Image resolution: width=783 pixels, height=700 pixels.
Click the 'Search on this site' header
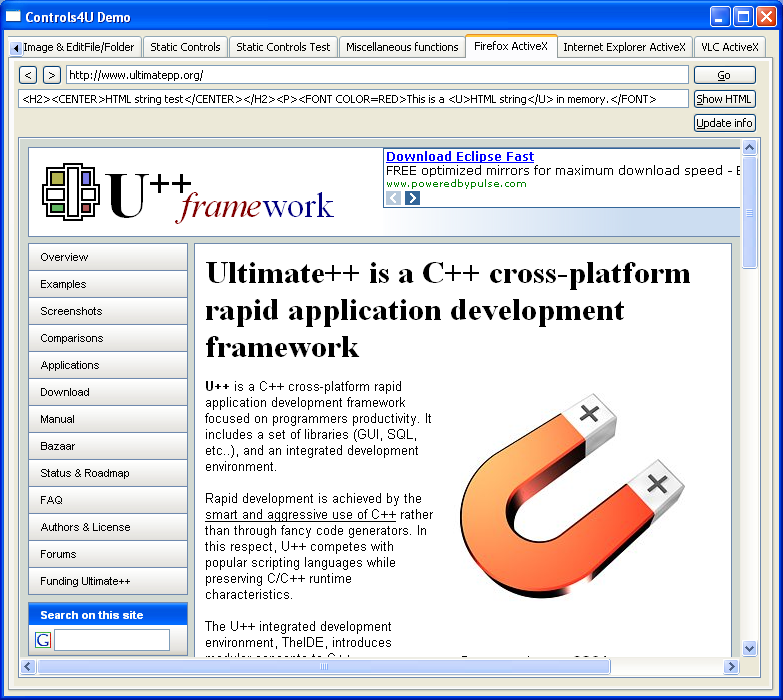coord(108,615)
